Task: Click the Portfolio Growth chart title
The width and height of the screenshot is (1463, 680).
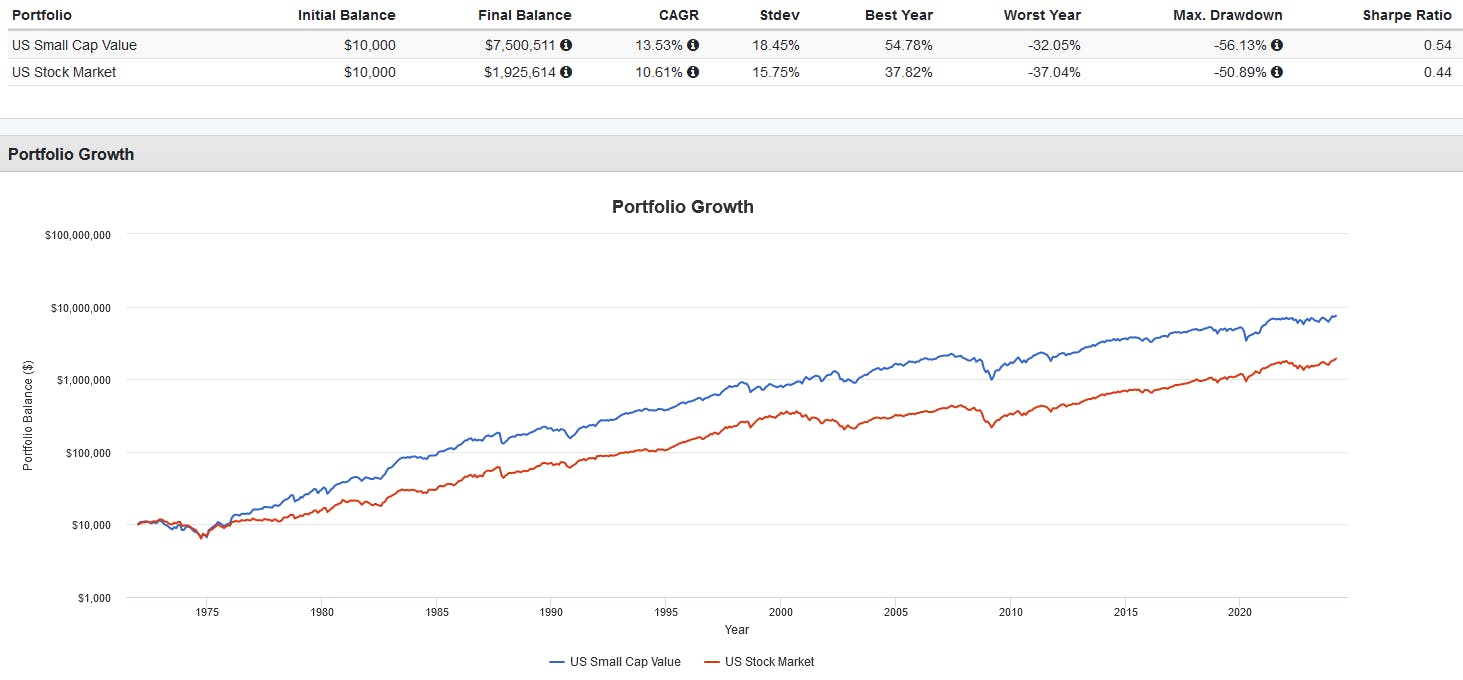Action: click(x=683, y=207)
